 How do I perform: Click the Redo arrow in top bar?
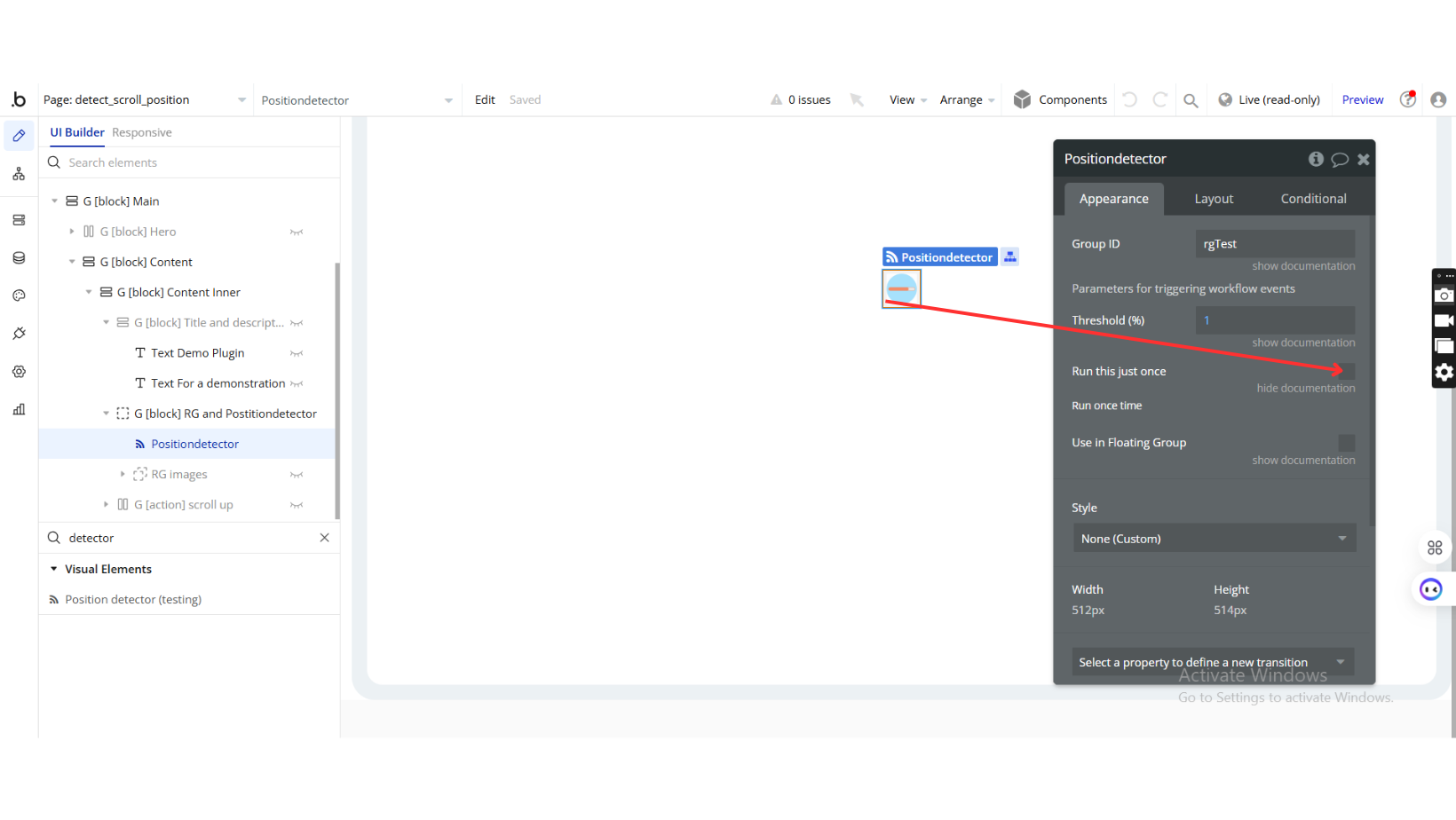(x=1159, y=99)
